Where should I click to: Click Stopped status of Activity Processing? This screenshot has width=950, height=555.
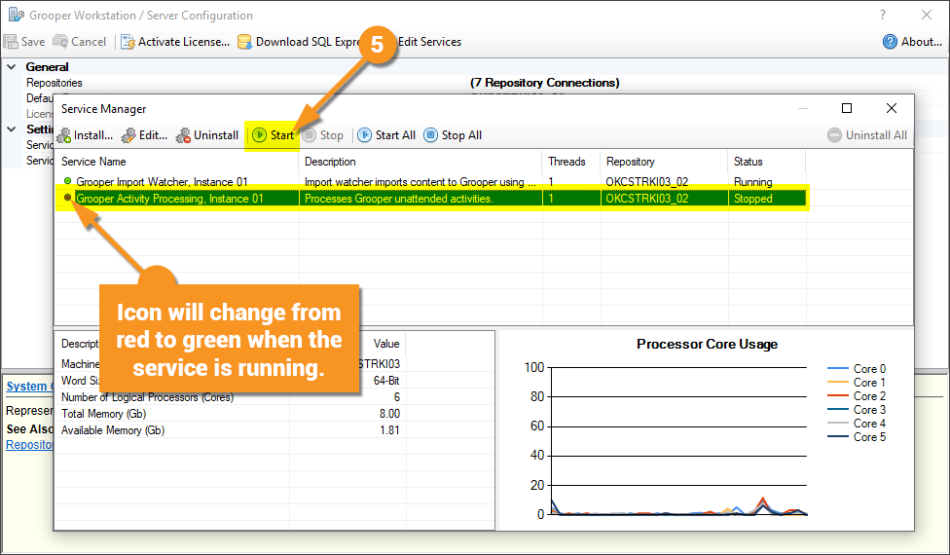(753, 198)
